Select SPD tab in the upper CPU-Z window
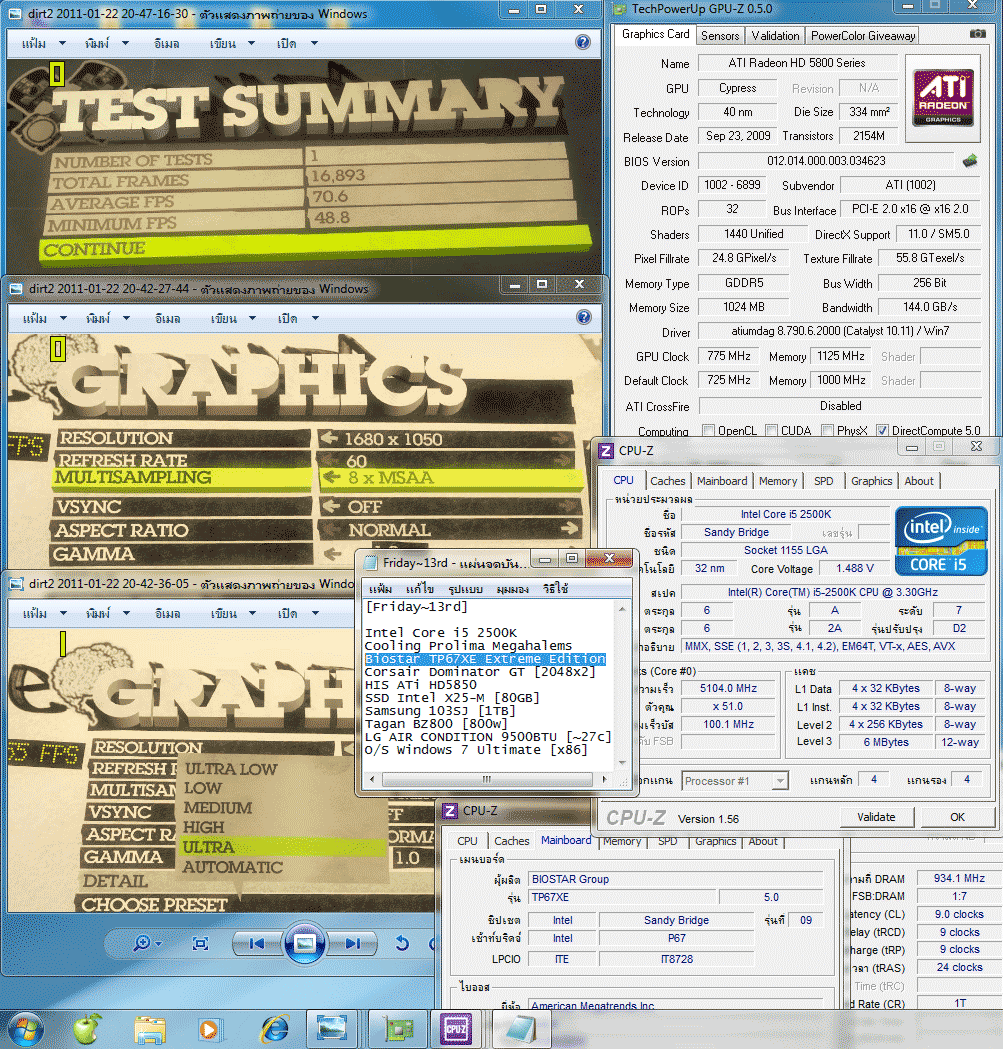This screenshot has width=1003, height=1049. (x=824, y=480)
